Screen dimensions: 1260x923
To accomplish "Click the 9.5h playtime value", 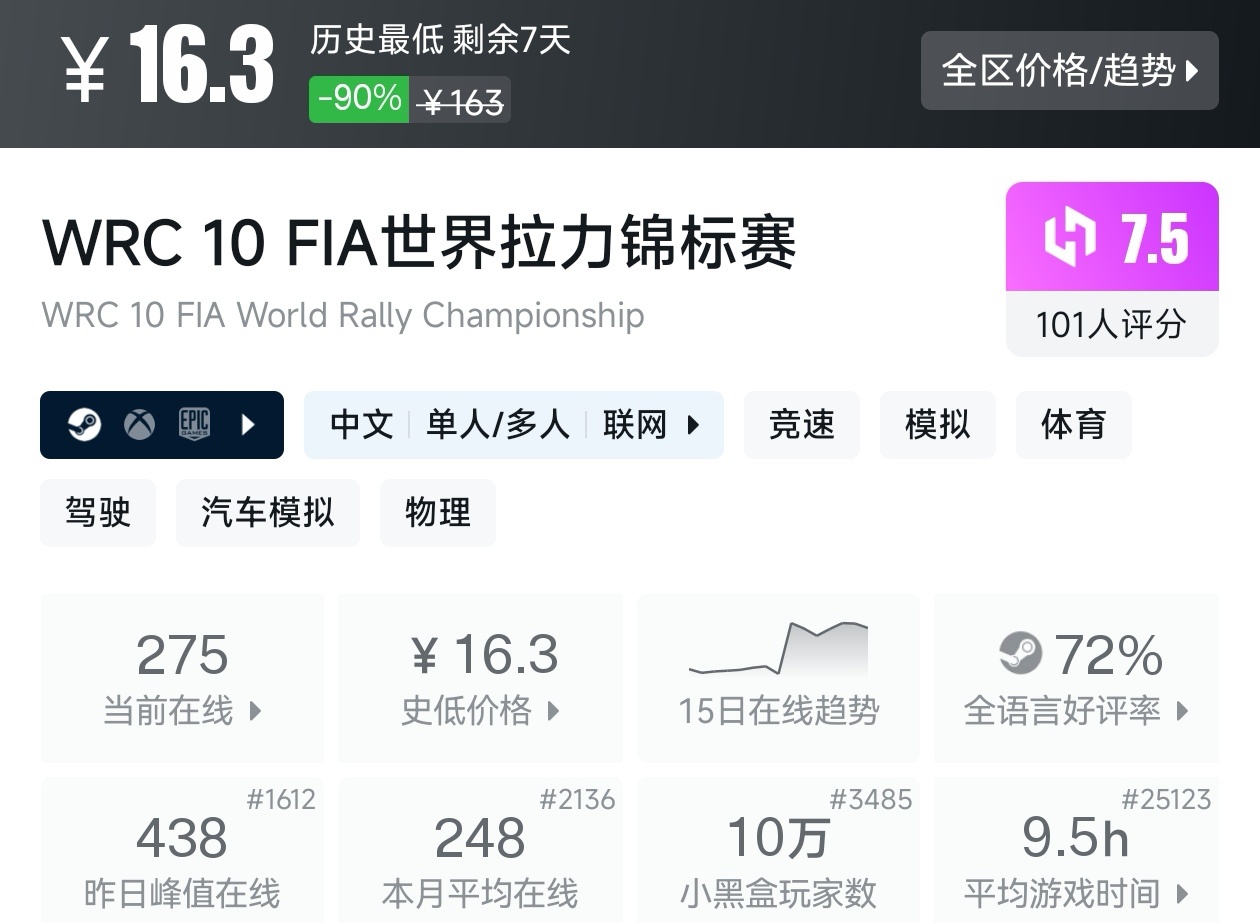I will point(1076,837).
